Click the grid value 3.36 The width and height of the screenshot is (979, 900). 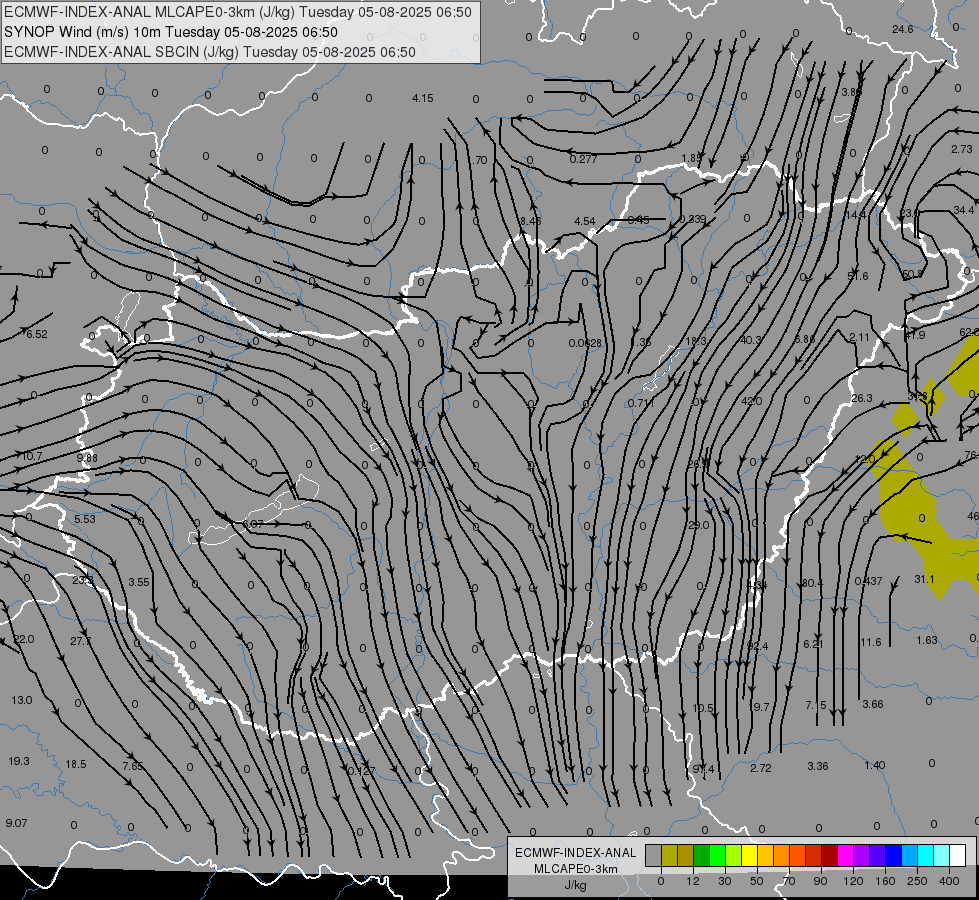(x=818, y=766)
